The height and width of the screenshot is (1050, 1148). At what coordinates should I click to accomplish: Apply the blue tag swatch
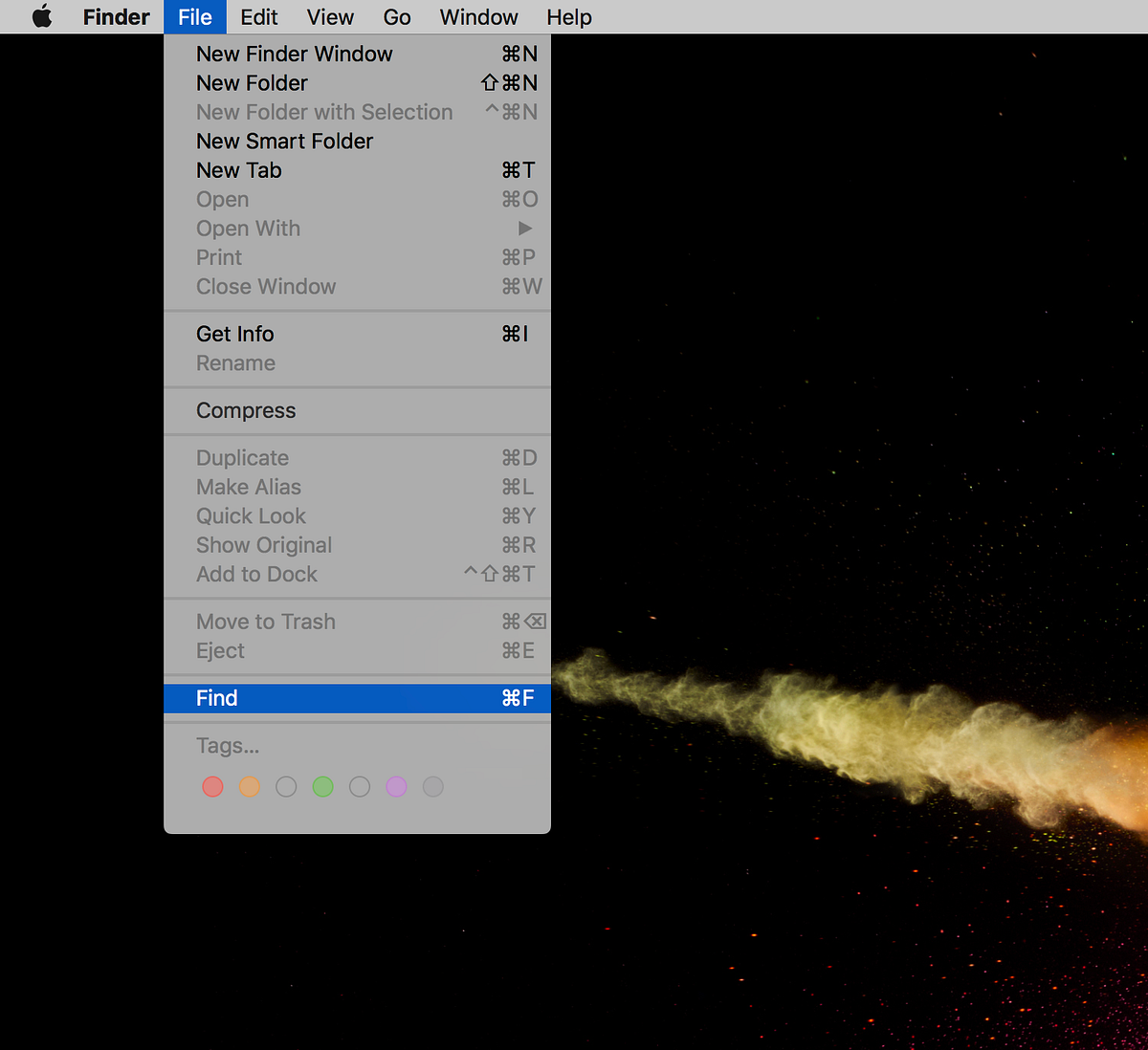click(x=359, y=786)
